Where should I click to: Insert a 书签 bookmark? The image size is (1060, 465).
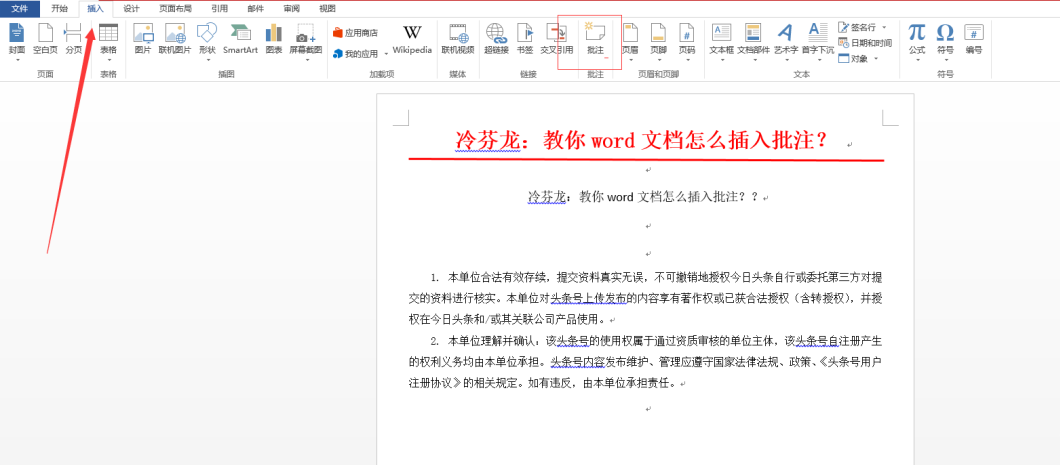click(525, 39)
